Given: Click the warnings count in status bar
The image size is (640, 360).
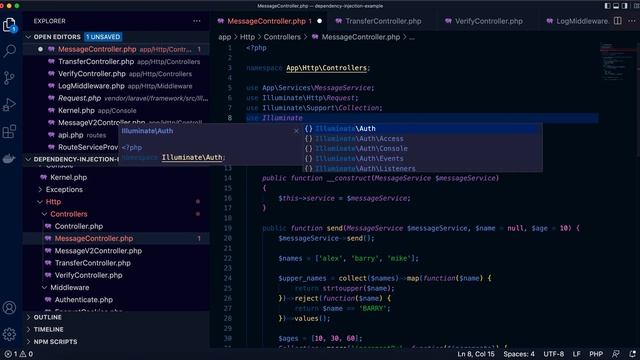Looking at the screenshot, I should pos(27,354).
